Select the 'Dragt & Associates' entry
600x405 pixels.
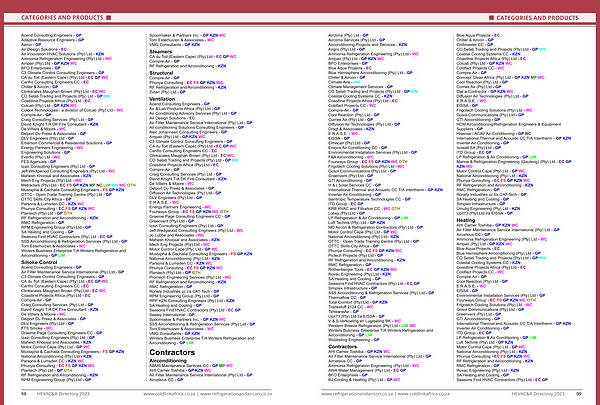point(351,129)
